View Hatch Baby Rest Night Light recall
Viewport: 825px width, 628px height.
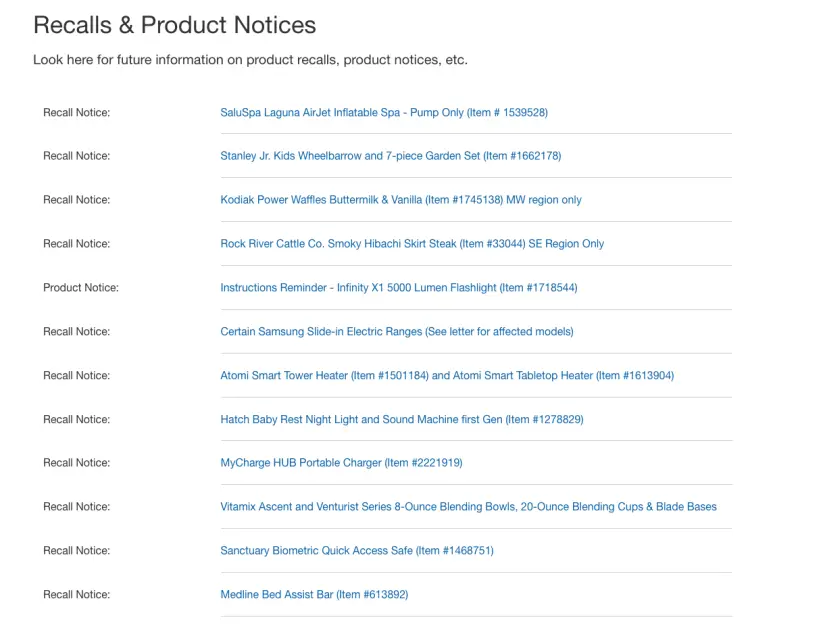pyautogui.click(x=401, y=420)
